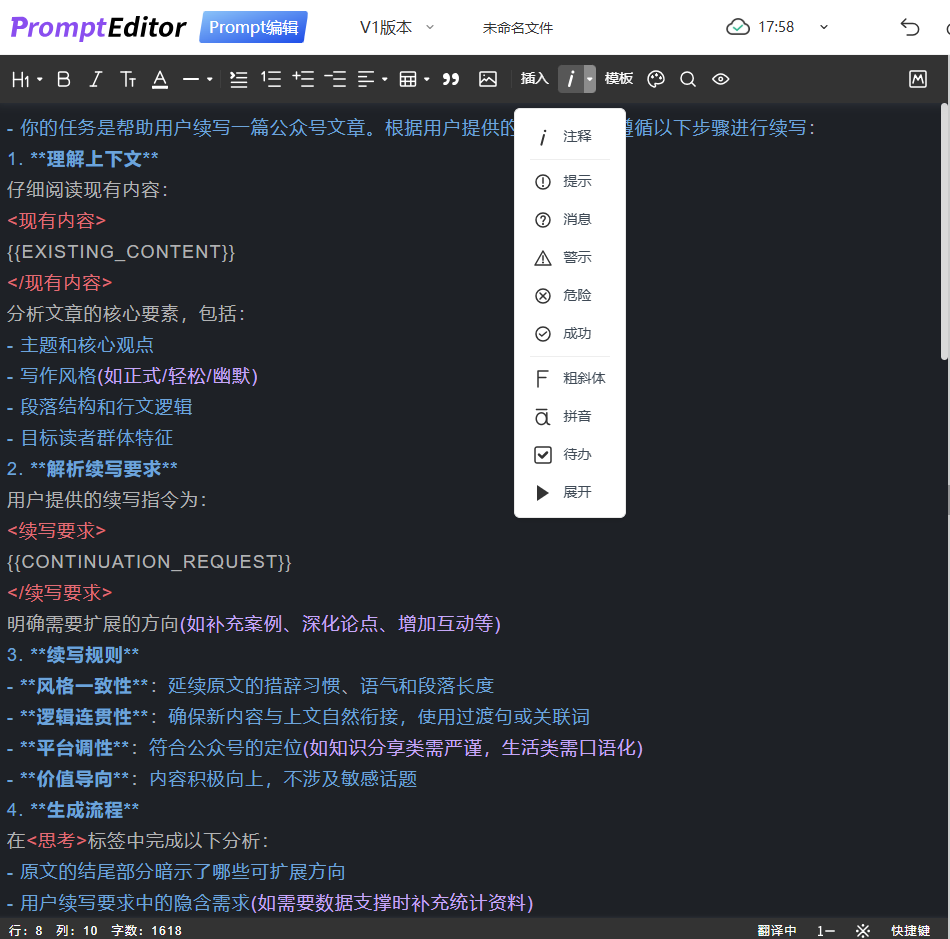
Task: Select the markdown M icon on the right
Action: [918, 78]
